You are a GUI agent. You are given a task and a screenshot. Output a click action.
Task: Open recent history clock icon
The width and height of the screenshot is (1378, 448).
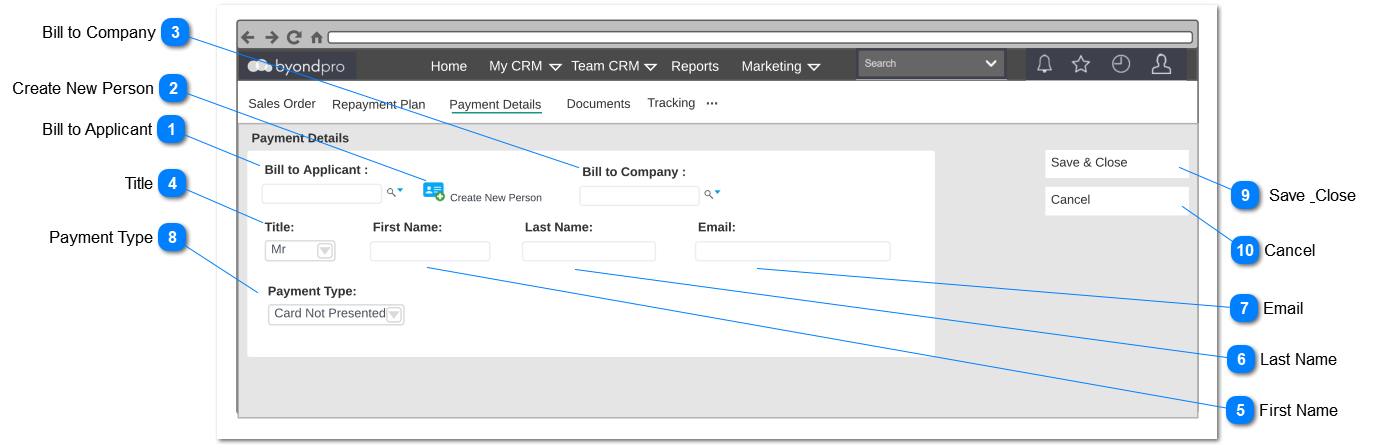(x=1121, y=64)
